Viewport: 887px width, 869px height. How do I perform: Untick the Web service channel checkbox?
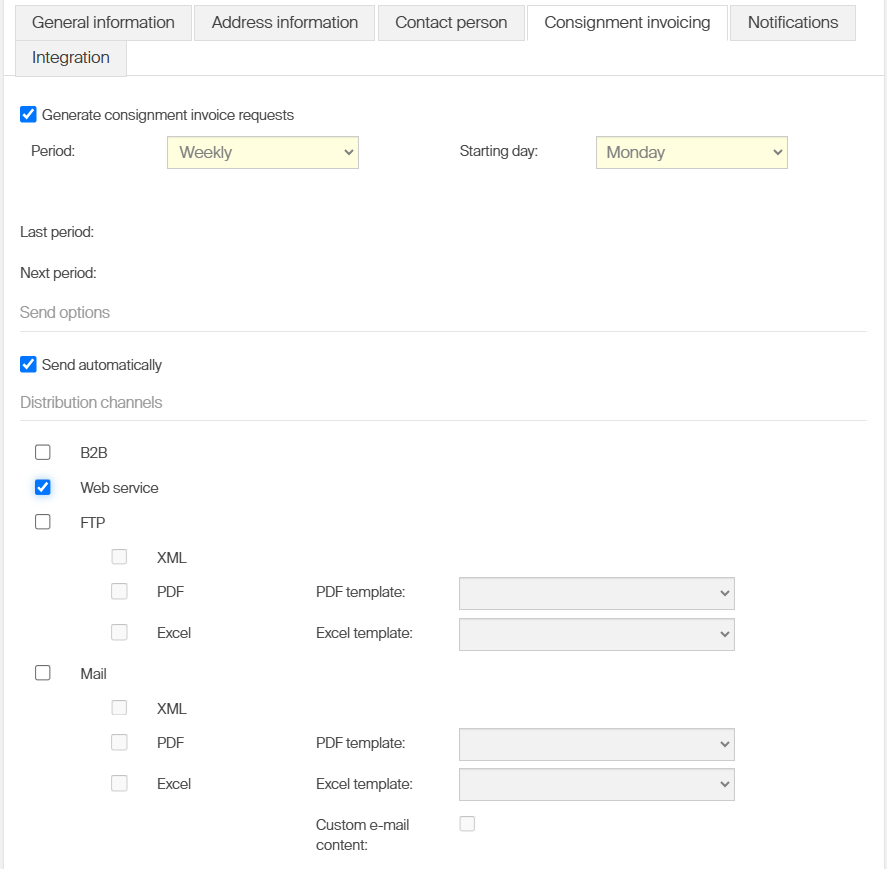pos(42,487)
